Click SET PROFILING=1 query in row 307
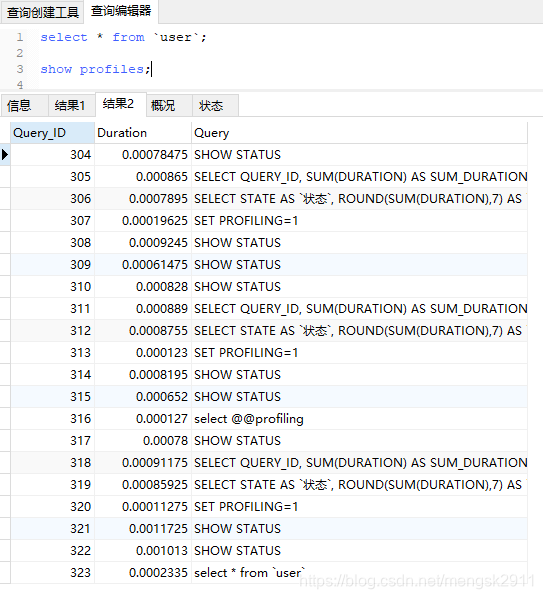This screenshot has height=599, width=543. (359, 221)
